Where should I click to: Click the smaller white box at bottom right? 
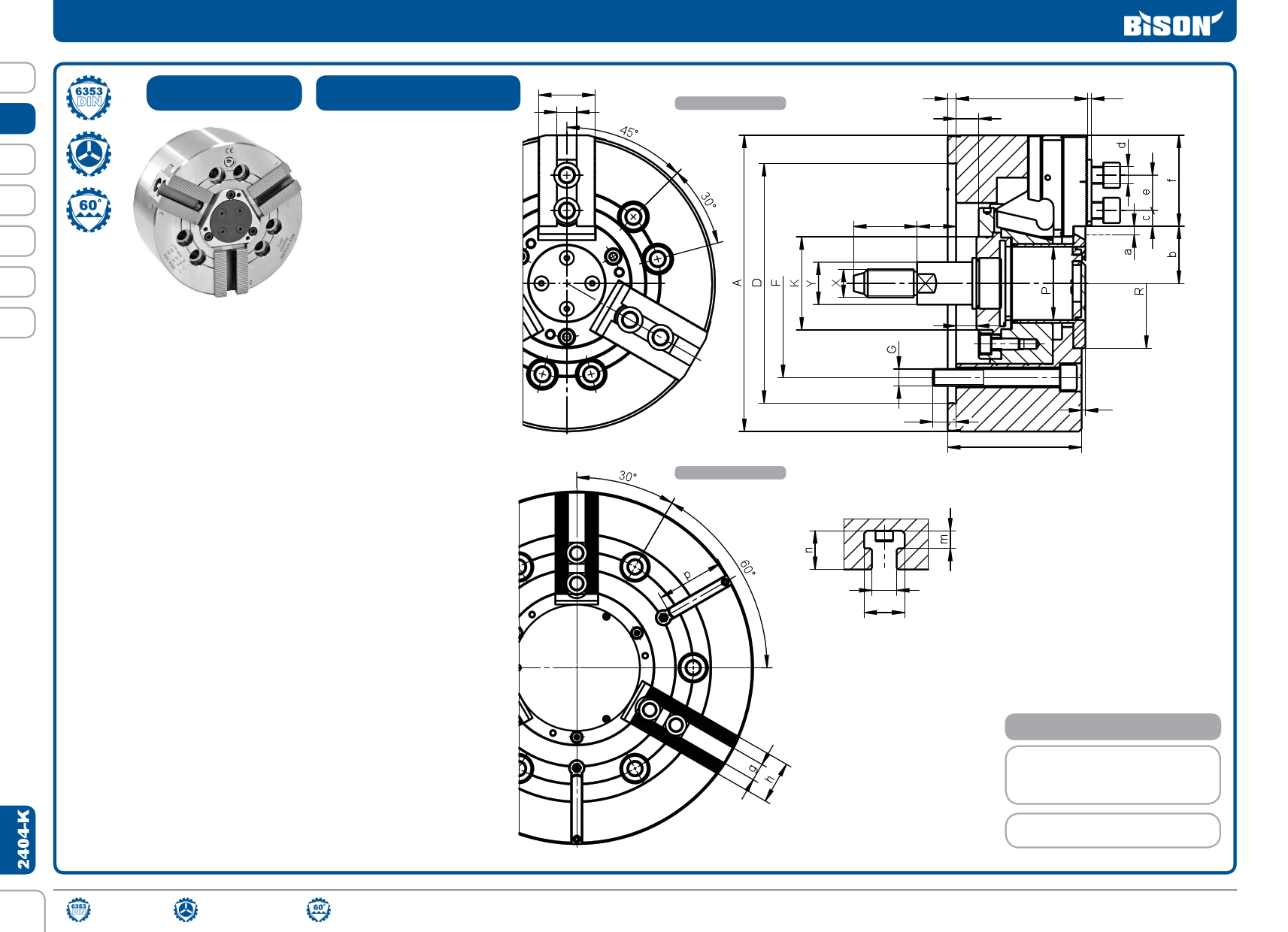click(1112, 831)
